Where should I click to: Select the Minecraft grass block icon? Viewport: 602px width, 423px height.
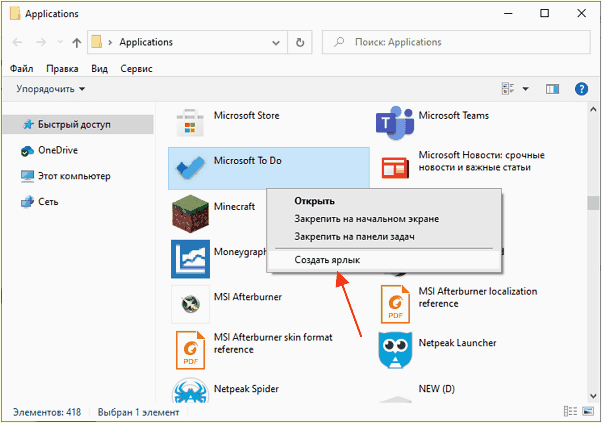190,213
